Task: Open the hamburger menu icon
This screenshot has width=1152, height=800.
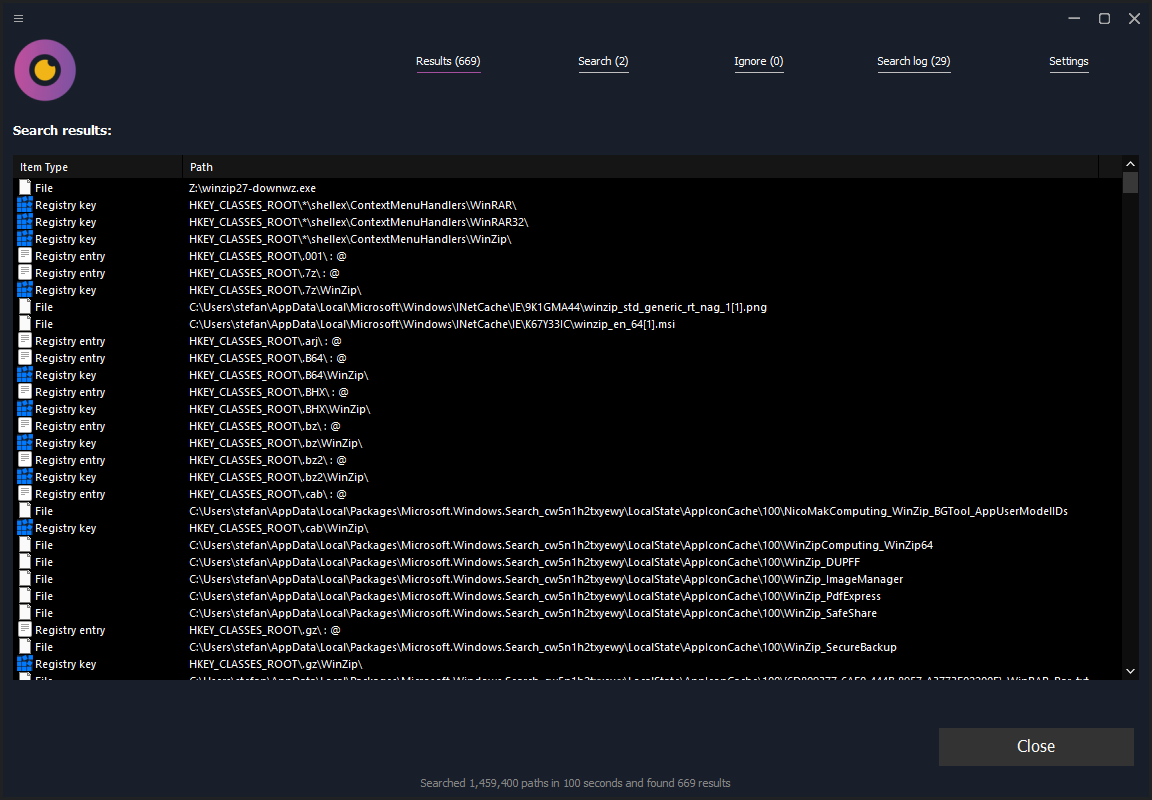Action: [x=18, y=18]
